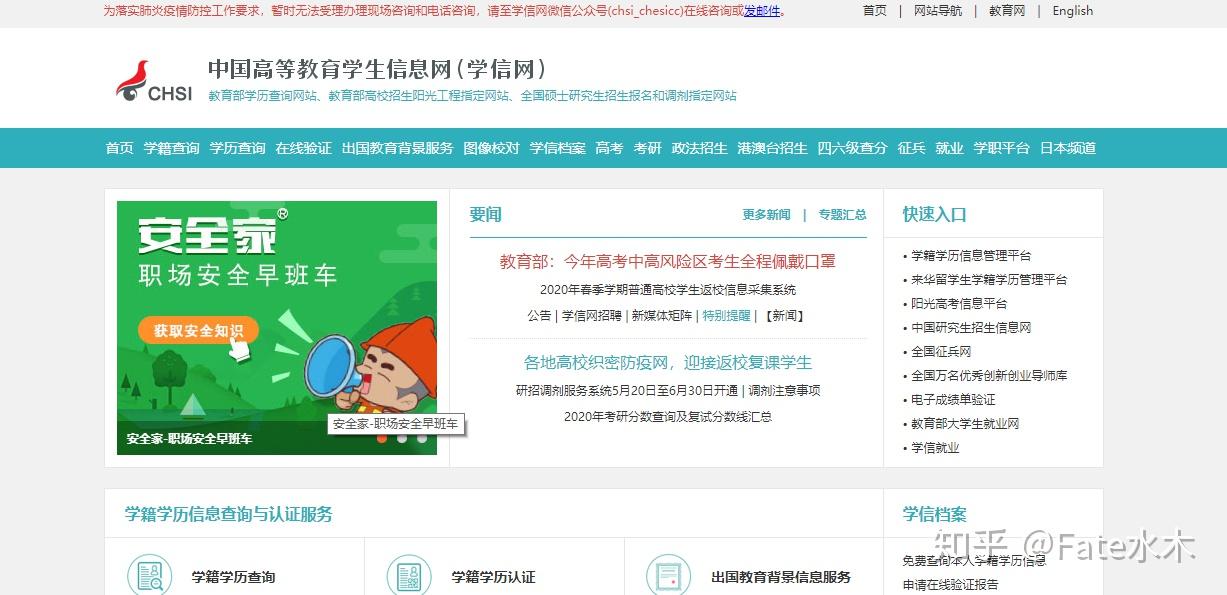
Task: Select the active orange carousel dot
Action: [381, 438]
